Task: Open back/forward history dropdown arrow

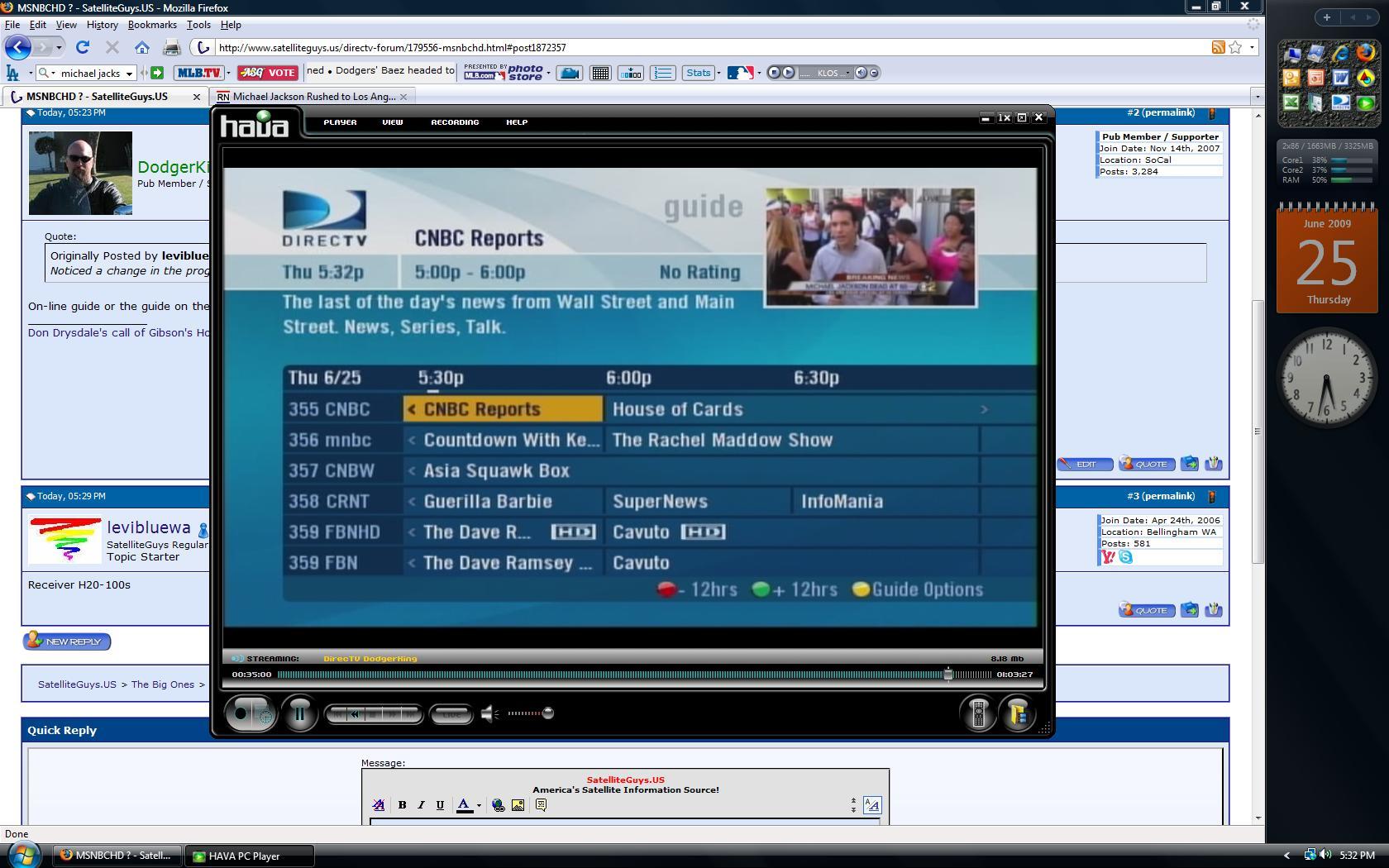Action: 59,47
